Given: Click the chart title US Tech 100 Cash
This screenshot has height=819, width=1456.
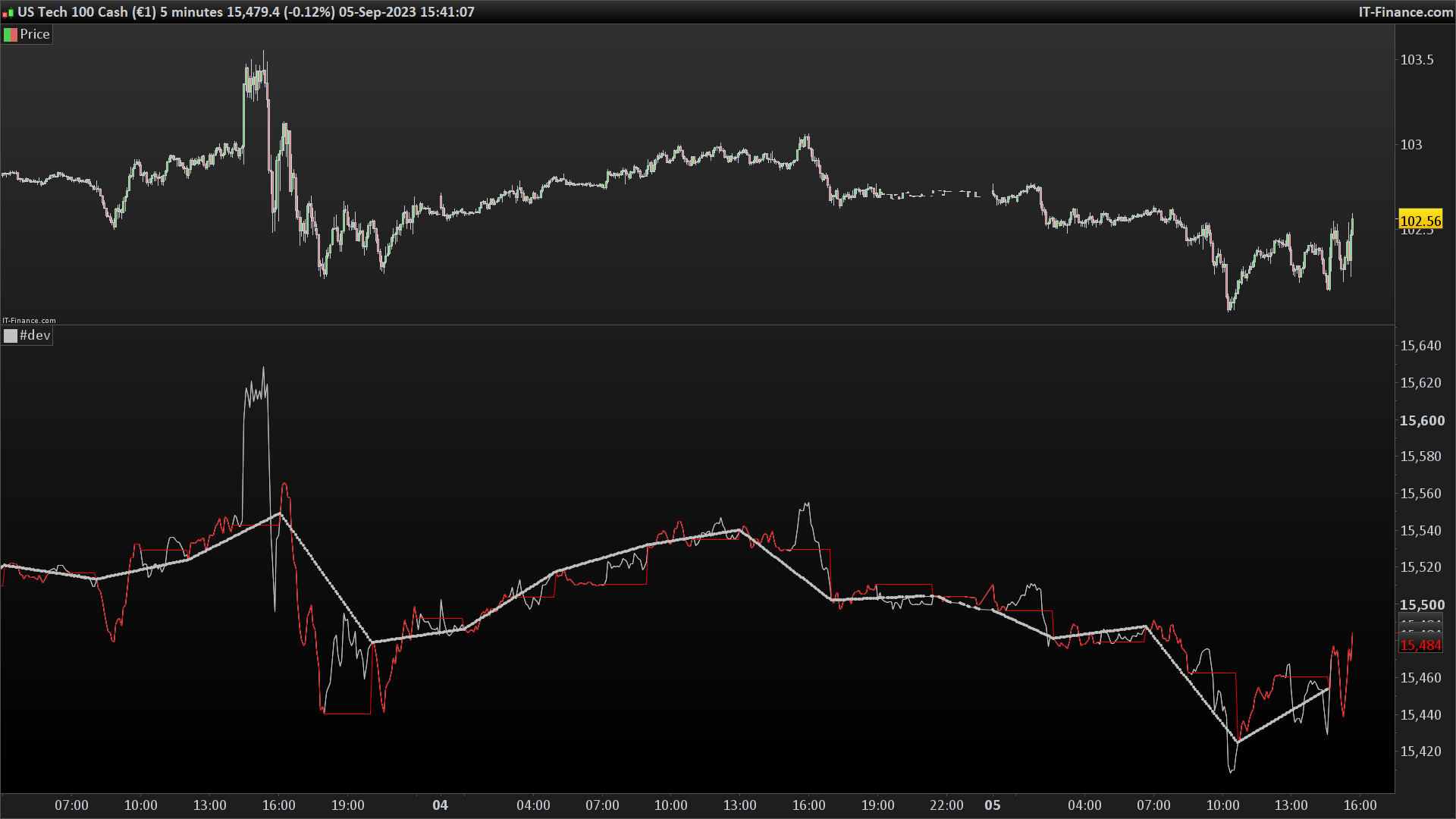Looking at the screenshot, I should (72, 12).
